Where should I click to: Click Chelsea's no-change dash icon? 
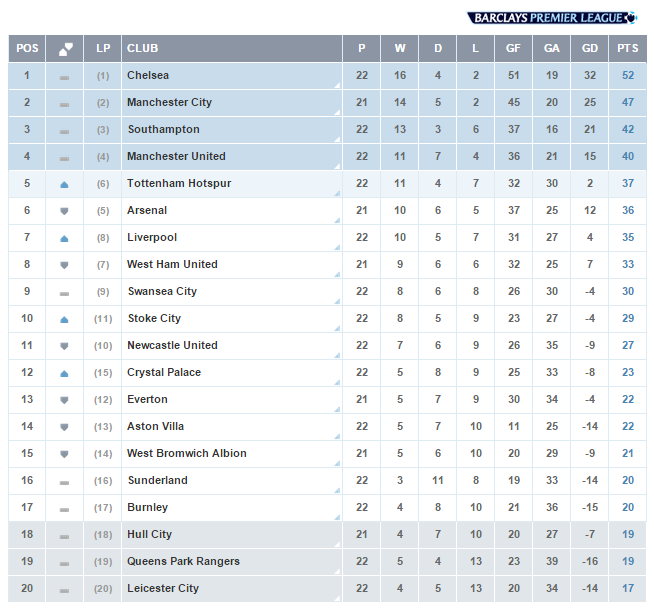pyautogui.click(x=65, y=77)
